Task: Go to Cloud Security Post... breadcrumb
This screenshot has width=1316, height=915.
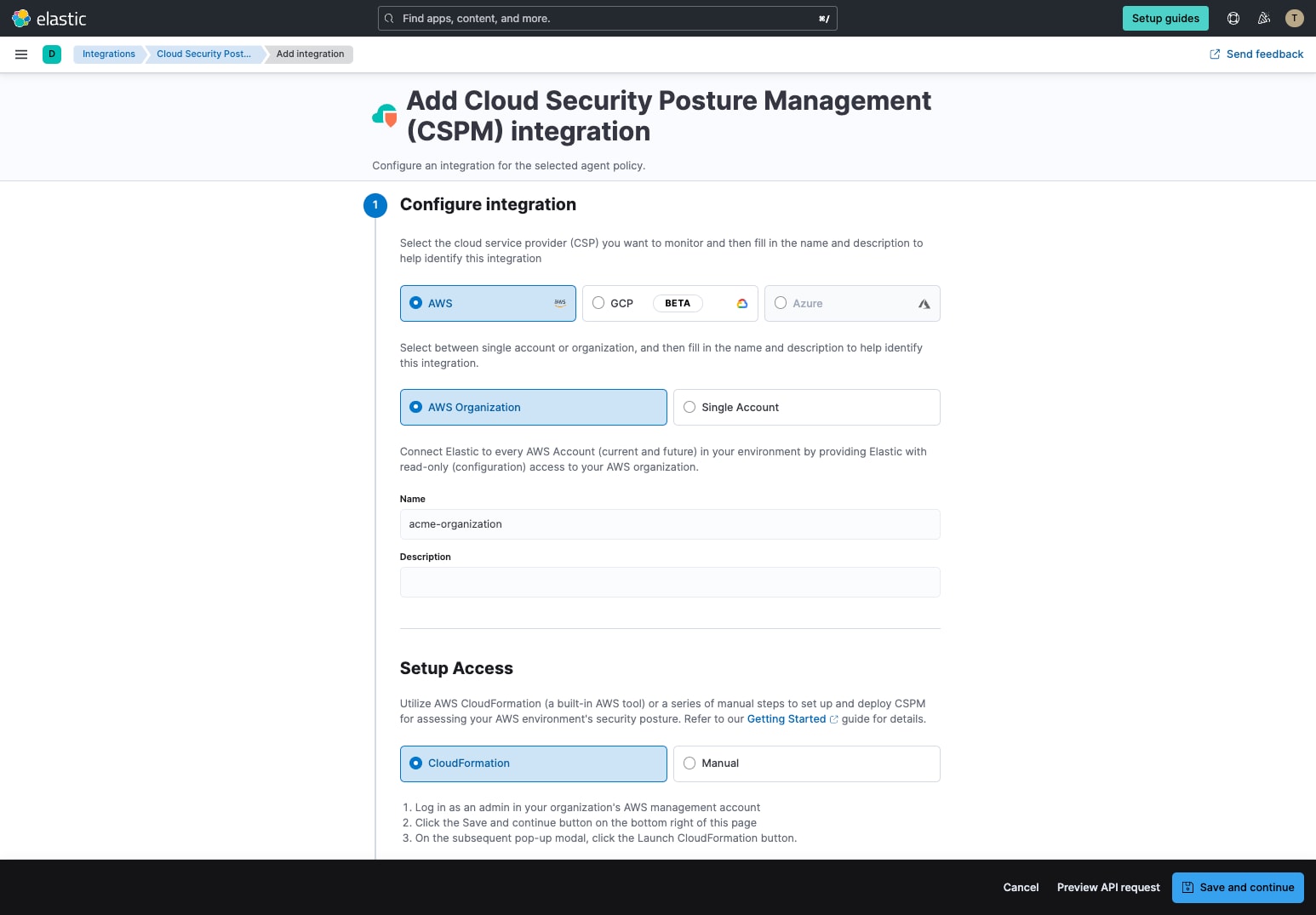Action: [x=203, y=54]
